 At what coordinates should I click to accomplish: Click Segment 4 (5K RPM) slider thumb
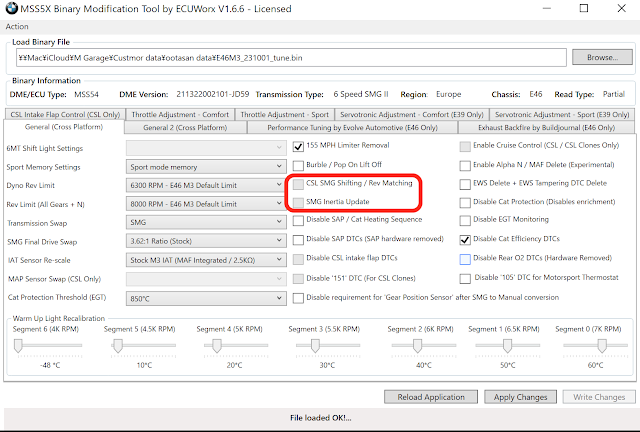(217, 346)
